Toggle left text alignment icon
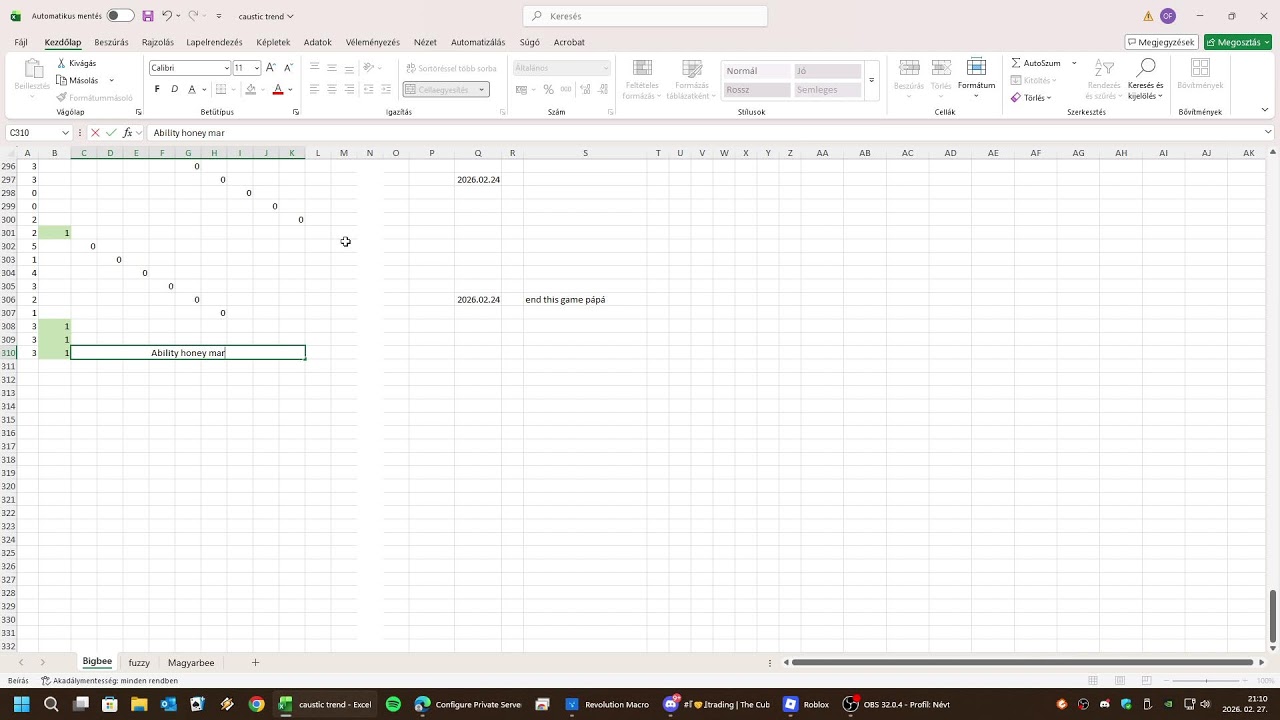Viewport: 1280px width, 720px height. tap(314, 89)
